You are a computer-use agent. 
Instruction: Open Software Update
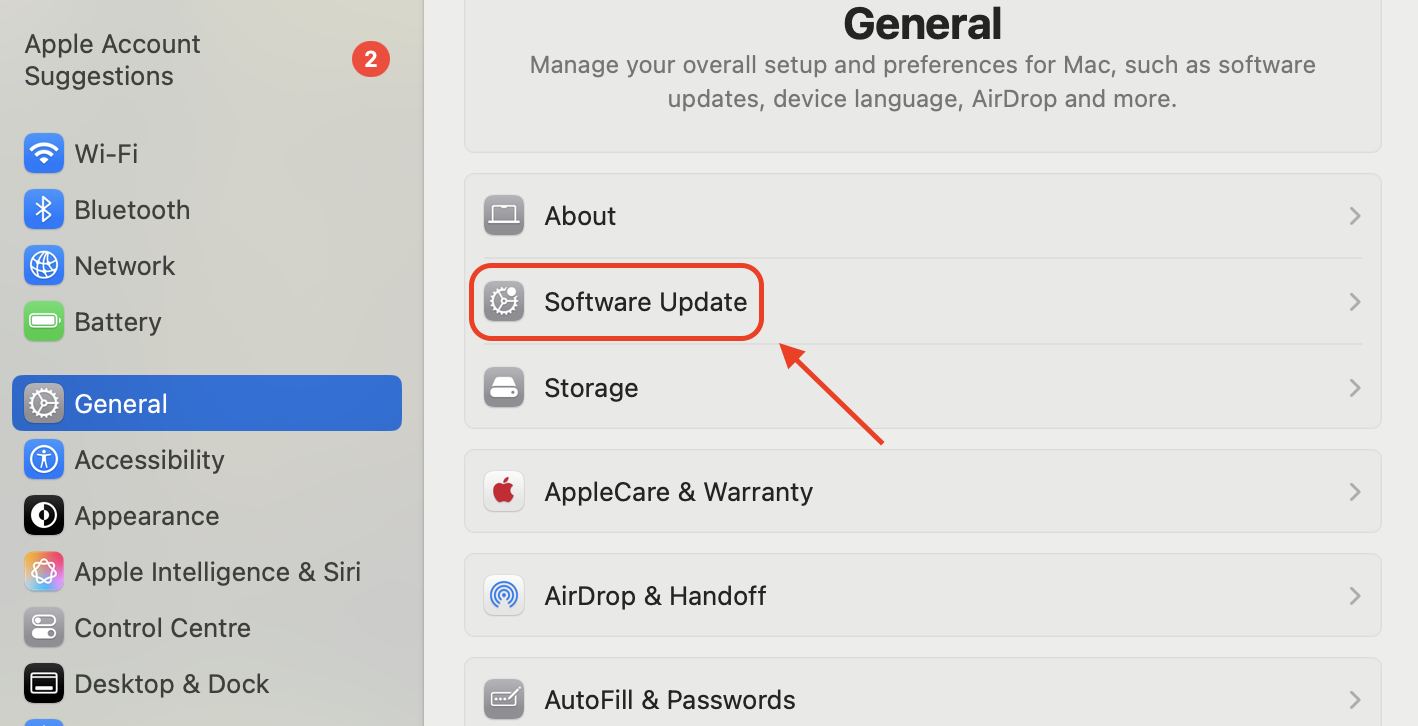(x=645, y=301)
